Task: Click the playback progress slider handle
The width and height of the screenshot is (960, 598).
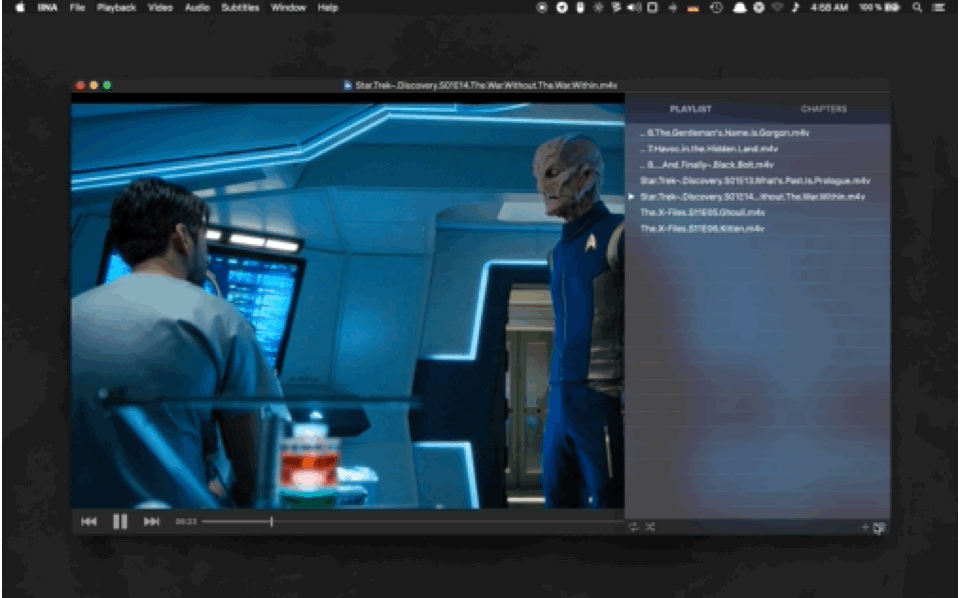Action: pyautogui.click(x=271, y=521)
